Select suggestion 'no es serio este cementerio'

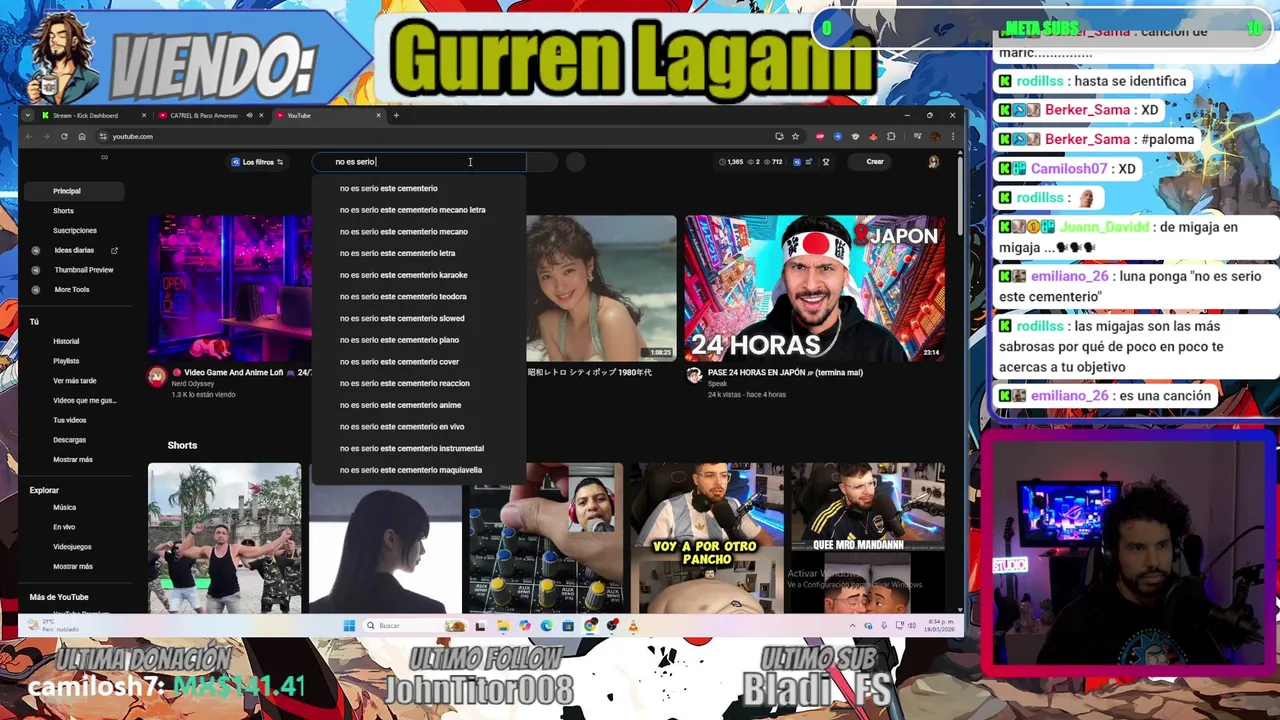[419, 188]
